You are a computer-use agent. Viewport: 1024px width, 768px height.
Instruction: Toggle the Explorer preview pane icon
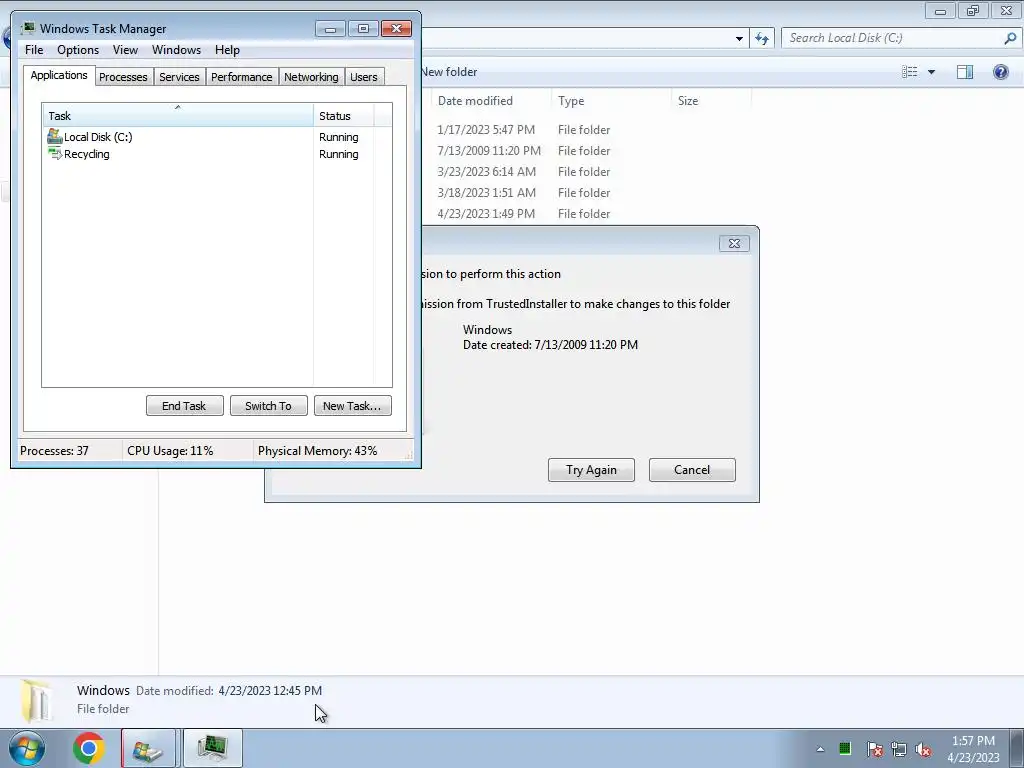tap(965, 72)
